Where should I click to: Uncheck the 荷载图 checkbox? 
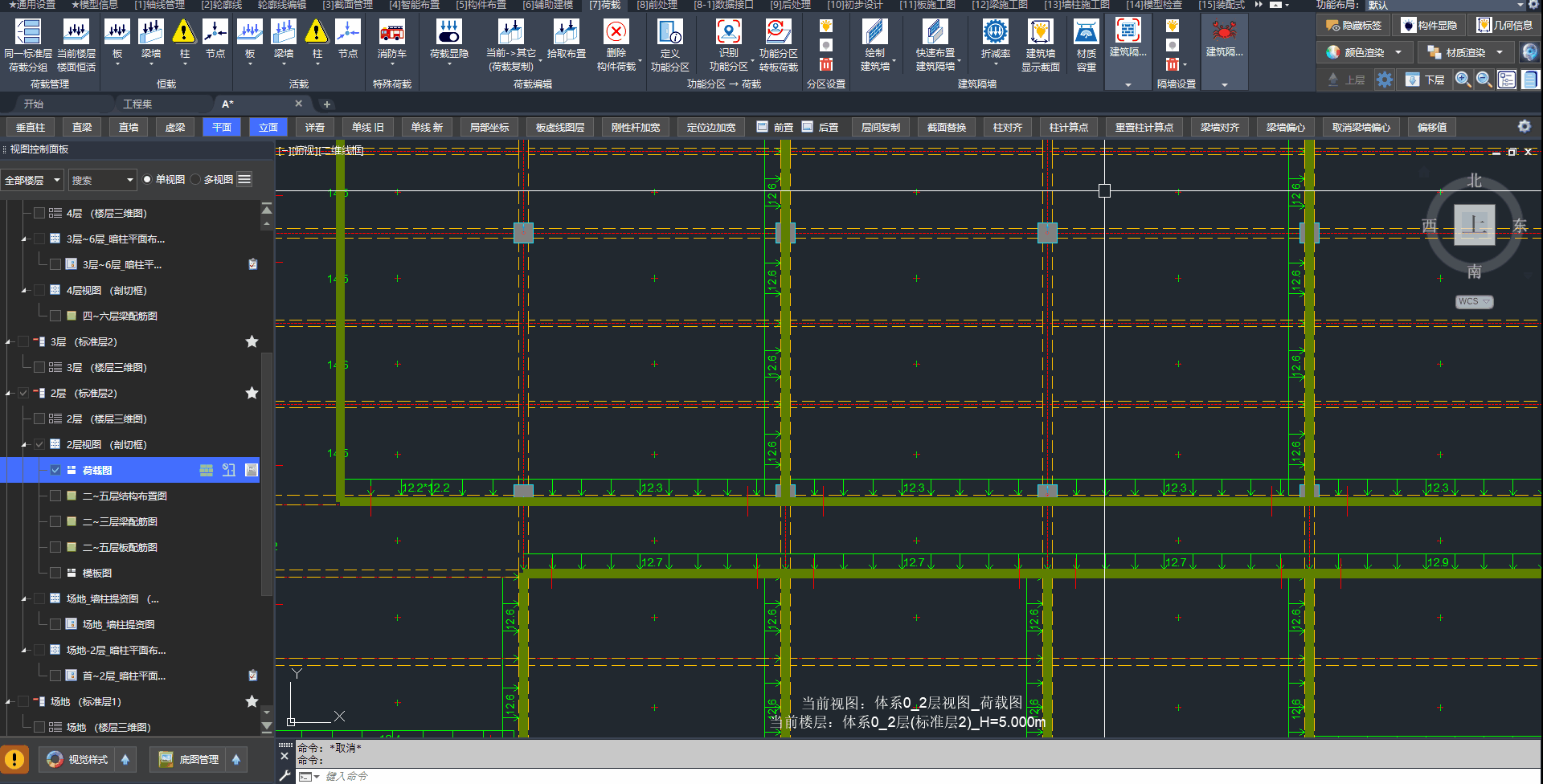point(55,470)
